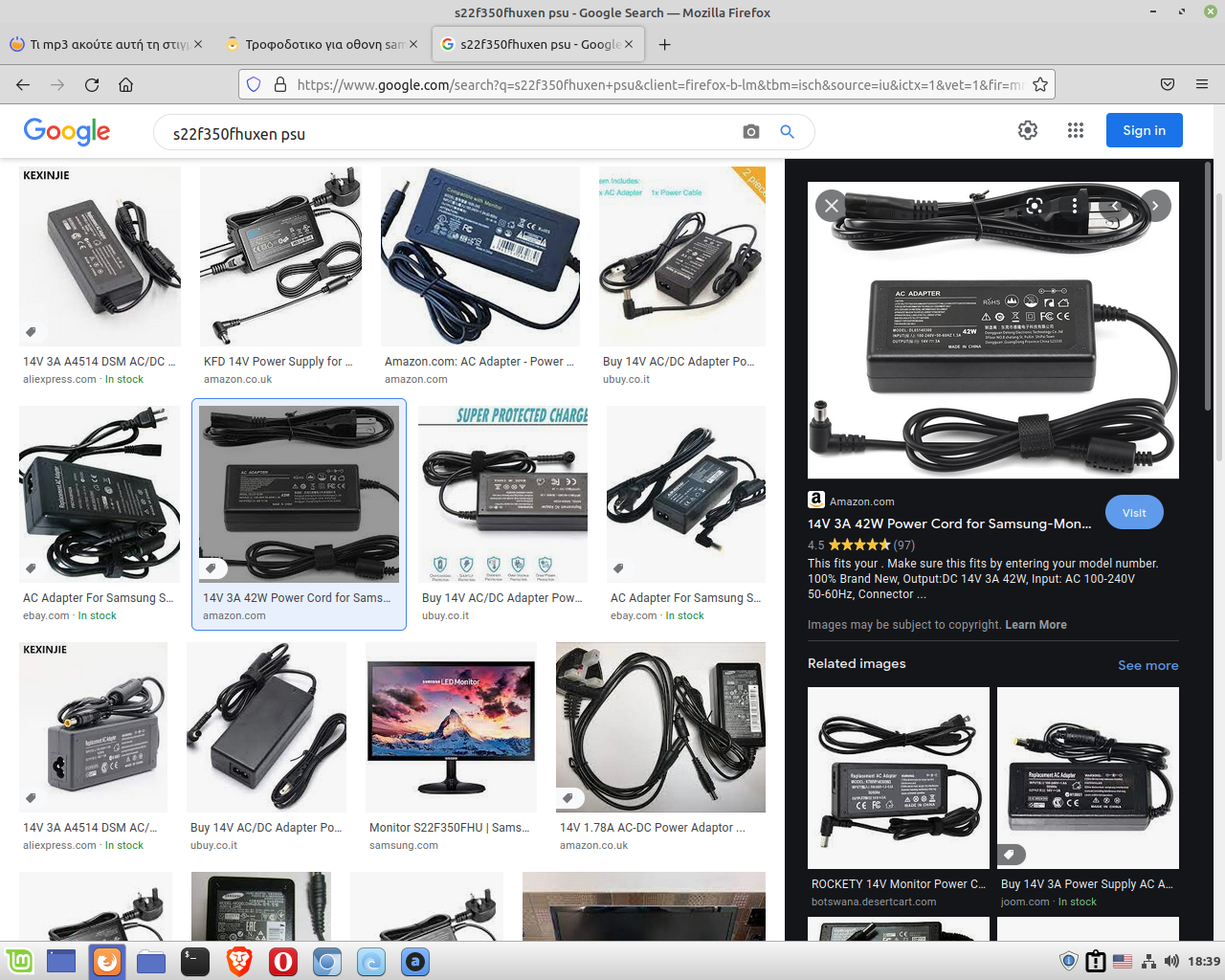The image size is (1225, 980).
Task: Open the taskbar clock showing 18:39
Action: 1204,961
